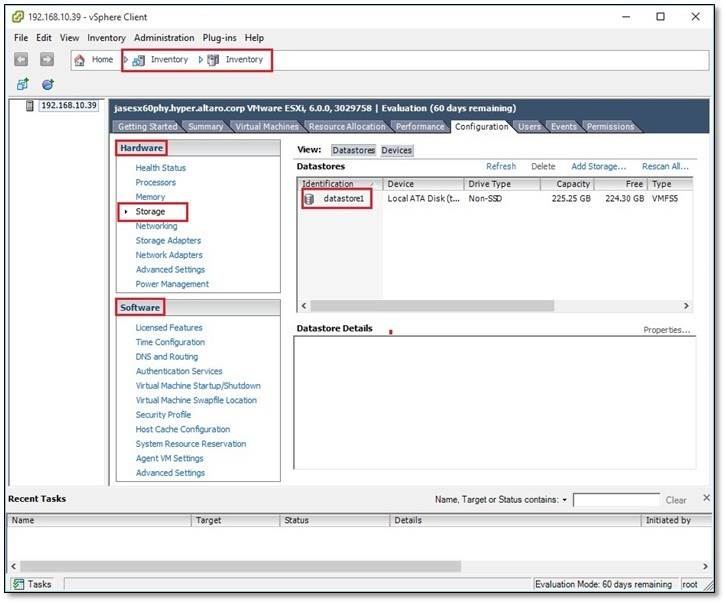Click the globe toolbar icon with plus sign
Screen dimensions: 726x604
click(x=48, y=84)
